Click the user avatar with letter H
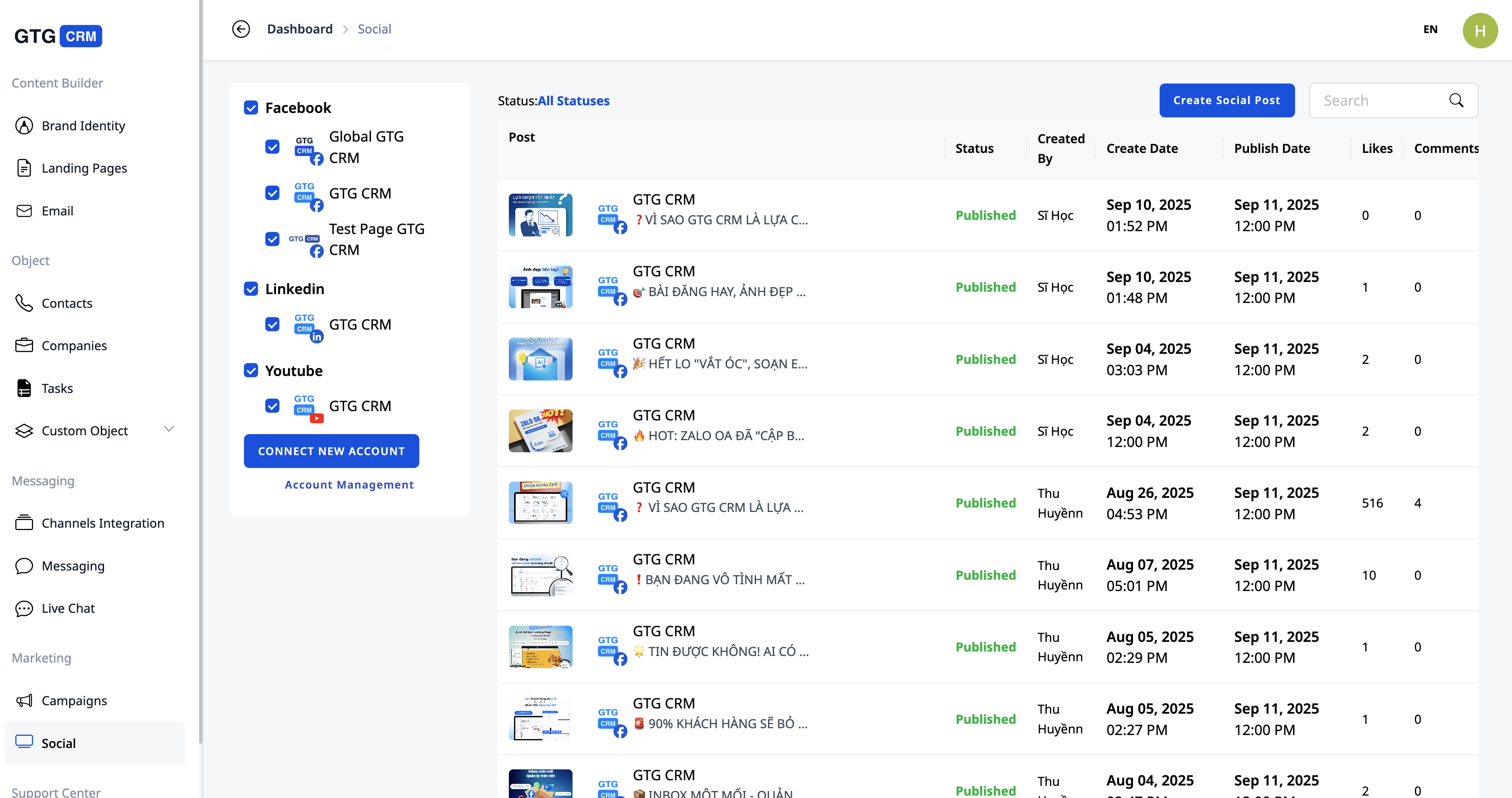This screenshot has height=798, width=1512. point(1479,30)
